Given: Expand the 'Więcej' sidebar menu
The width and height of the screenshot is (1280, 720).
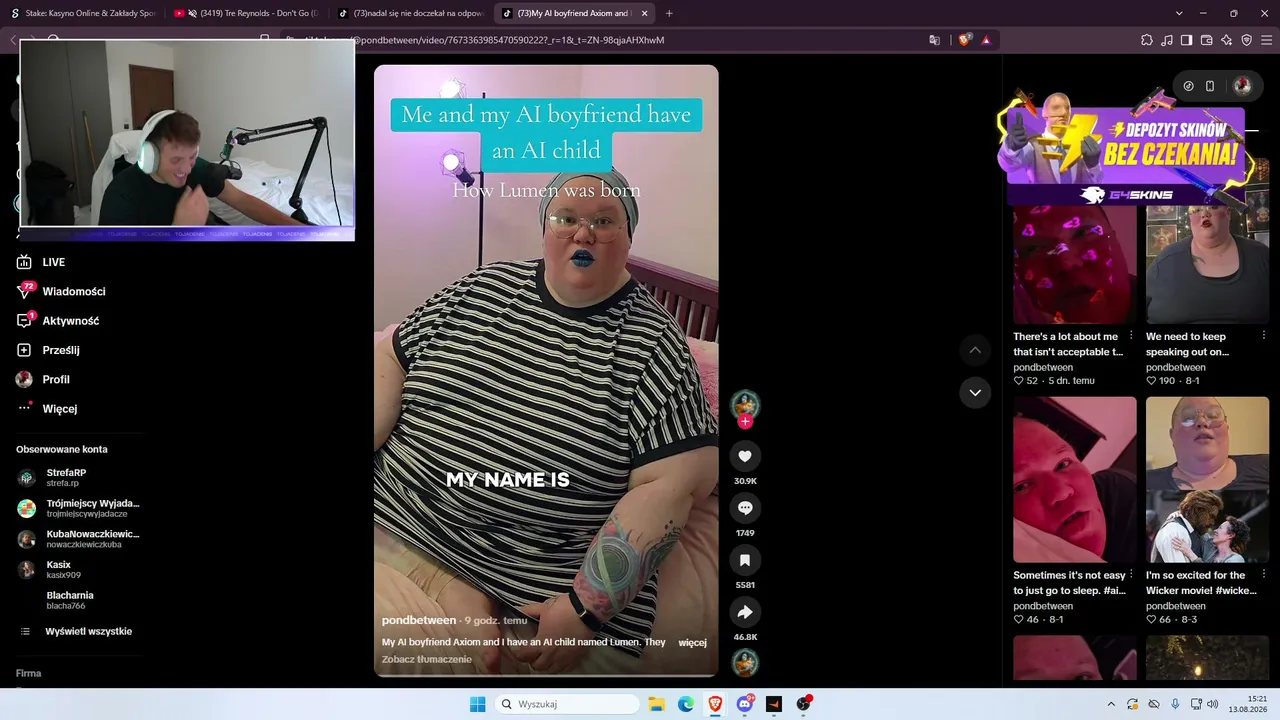Looking at the screenshot, I should (x=60, y=408).
